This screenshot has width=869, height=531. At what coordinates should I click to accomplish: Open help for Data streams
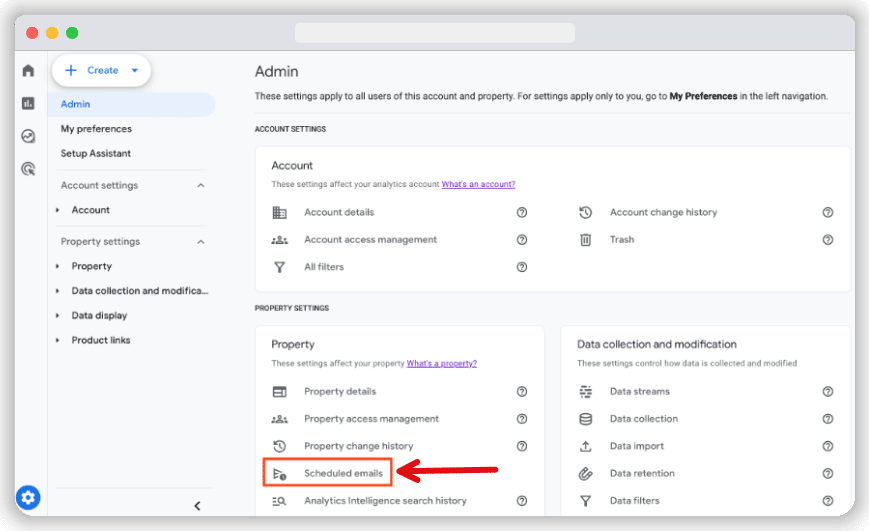coord(827,392)
